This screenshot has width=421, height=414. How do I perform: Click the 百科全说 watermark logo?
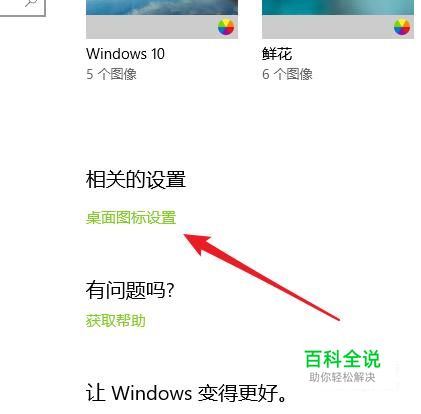click(343, 359)
